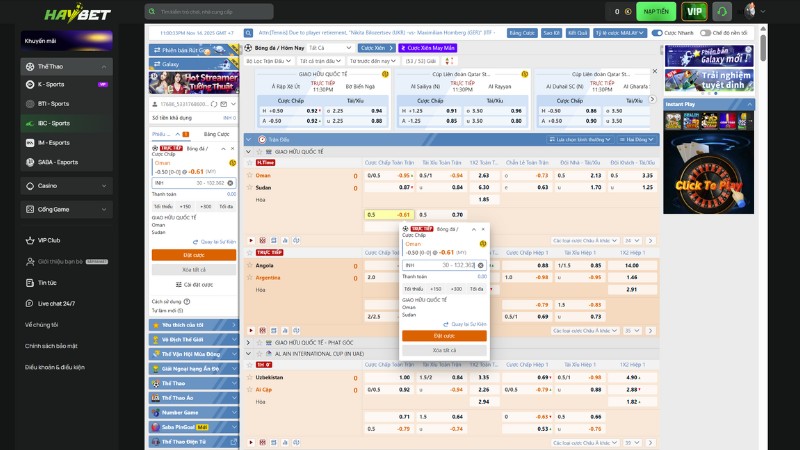Image resolution: width=800 pixels, height=450 pixels.
Task: Open the announcement search magnifier icon
Action: click(248, 33)
